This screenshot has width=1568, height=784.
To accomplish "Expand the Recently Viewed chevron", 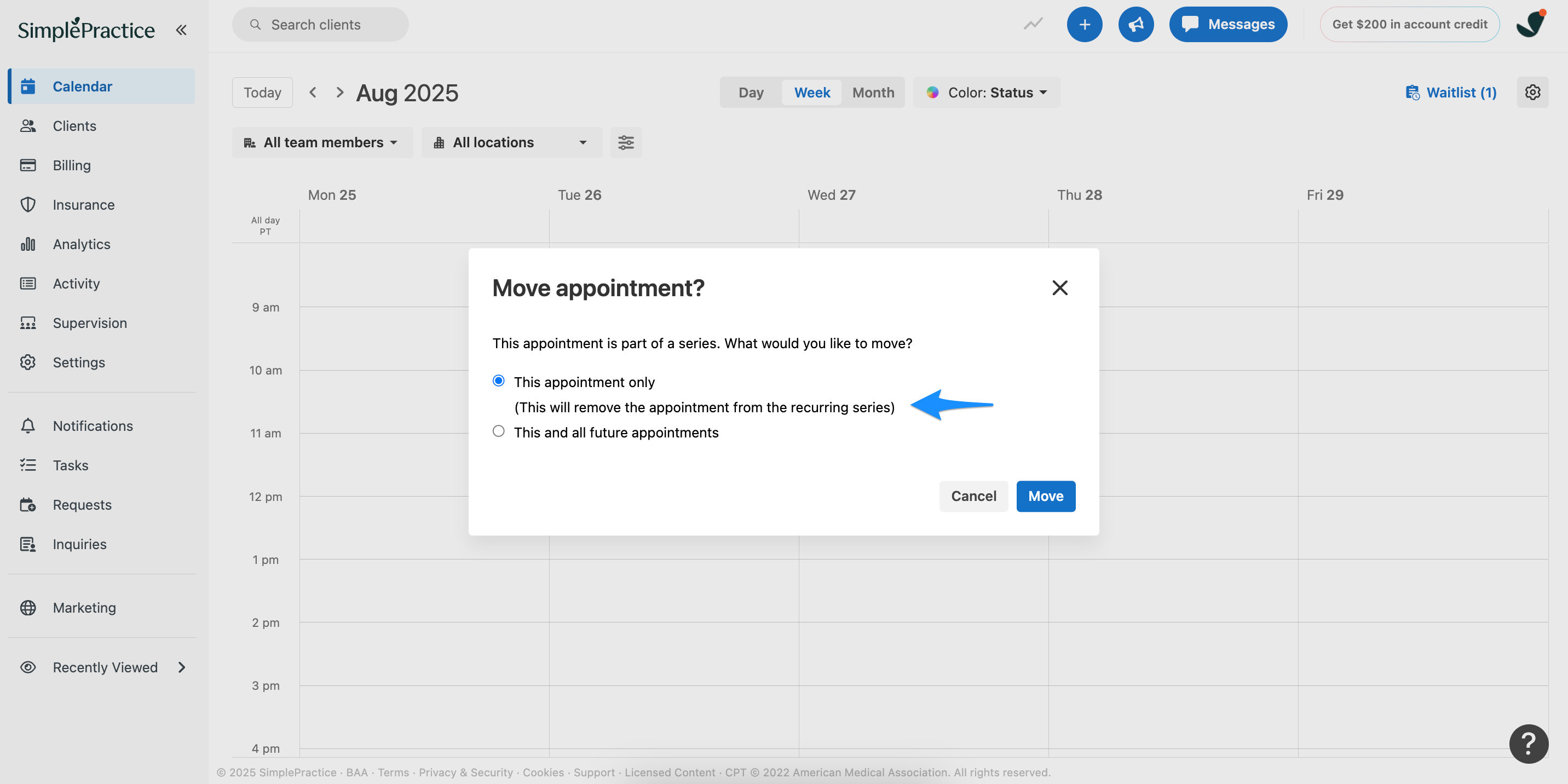I will pos(181,667).
